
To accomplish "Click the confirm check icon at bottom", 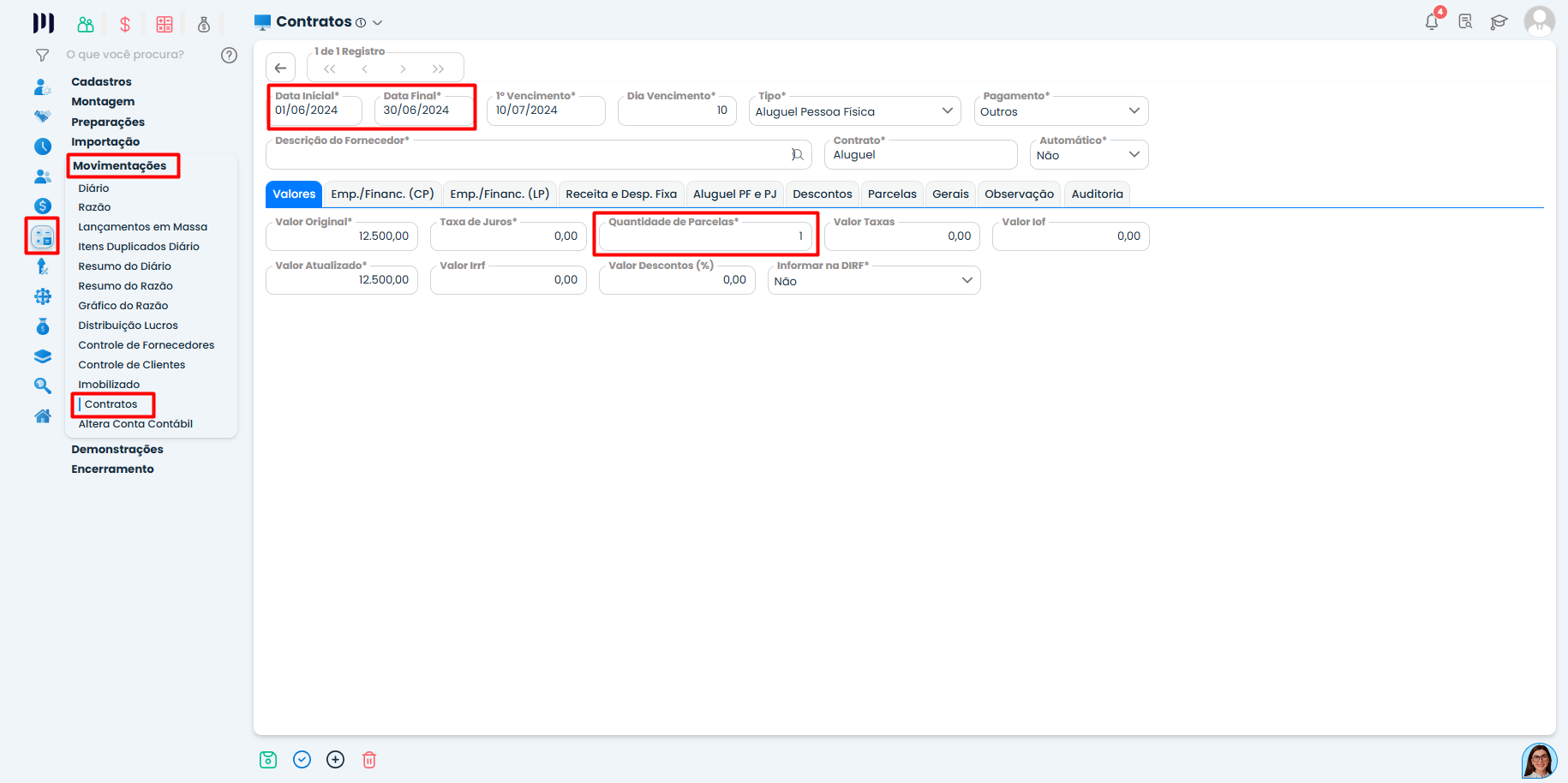I will pyautogui.click(x=302, y=760).
